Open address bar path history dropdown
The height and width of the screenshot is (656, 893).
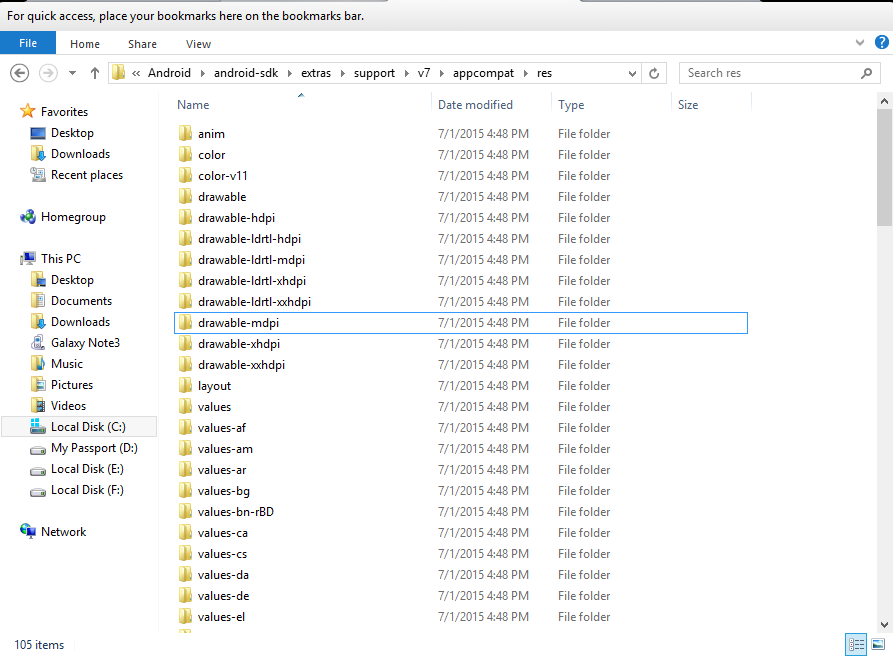tap(632, 73)
